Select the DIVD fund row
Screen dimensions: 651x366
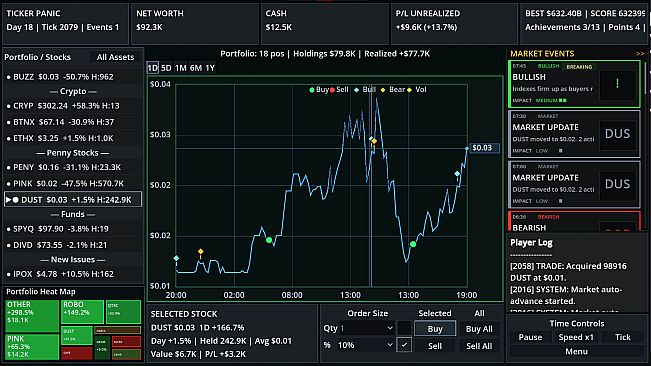click(73, 245)
